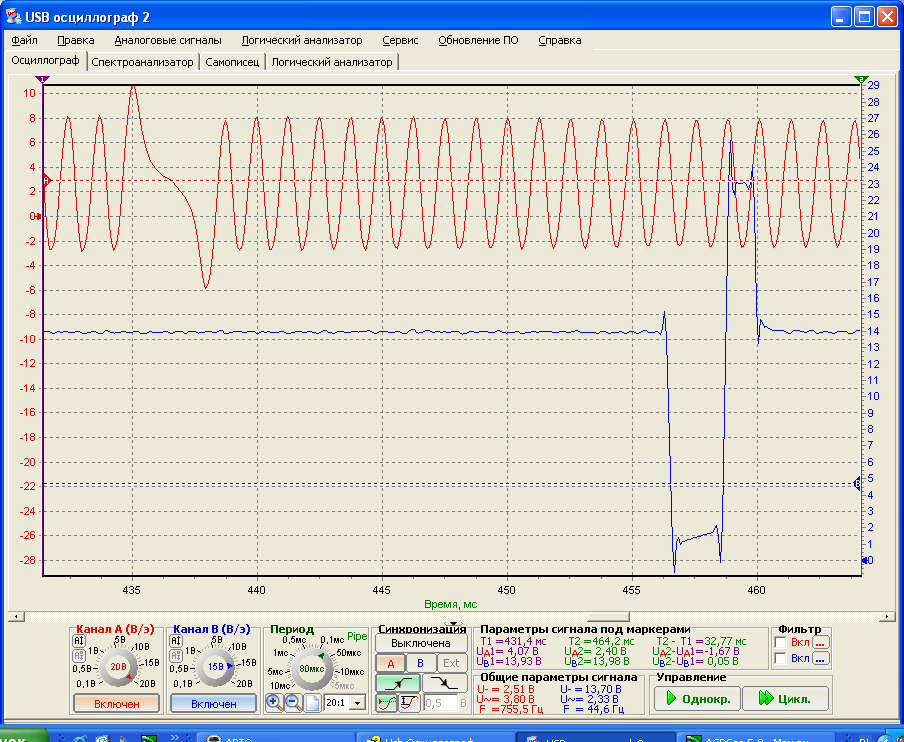Open the Аналоговые сигналы menu
The height and width of the screenshot is (742, 904).
click(168, 40)
